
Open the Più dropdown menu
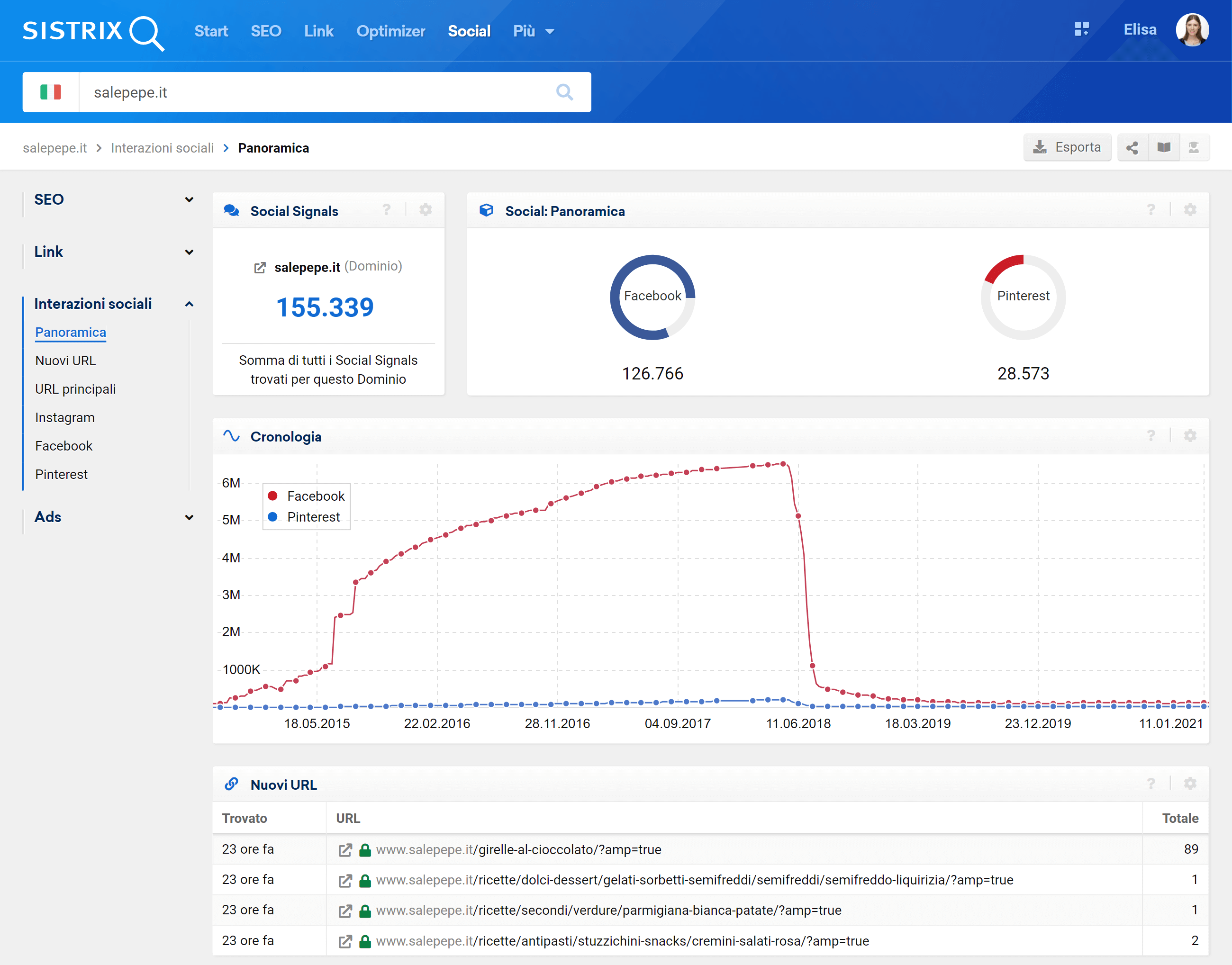[x=533, y=31]
